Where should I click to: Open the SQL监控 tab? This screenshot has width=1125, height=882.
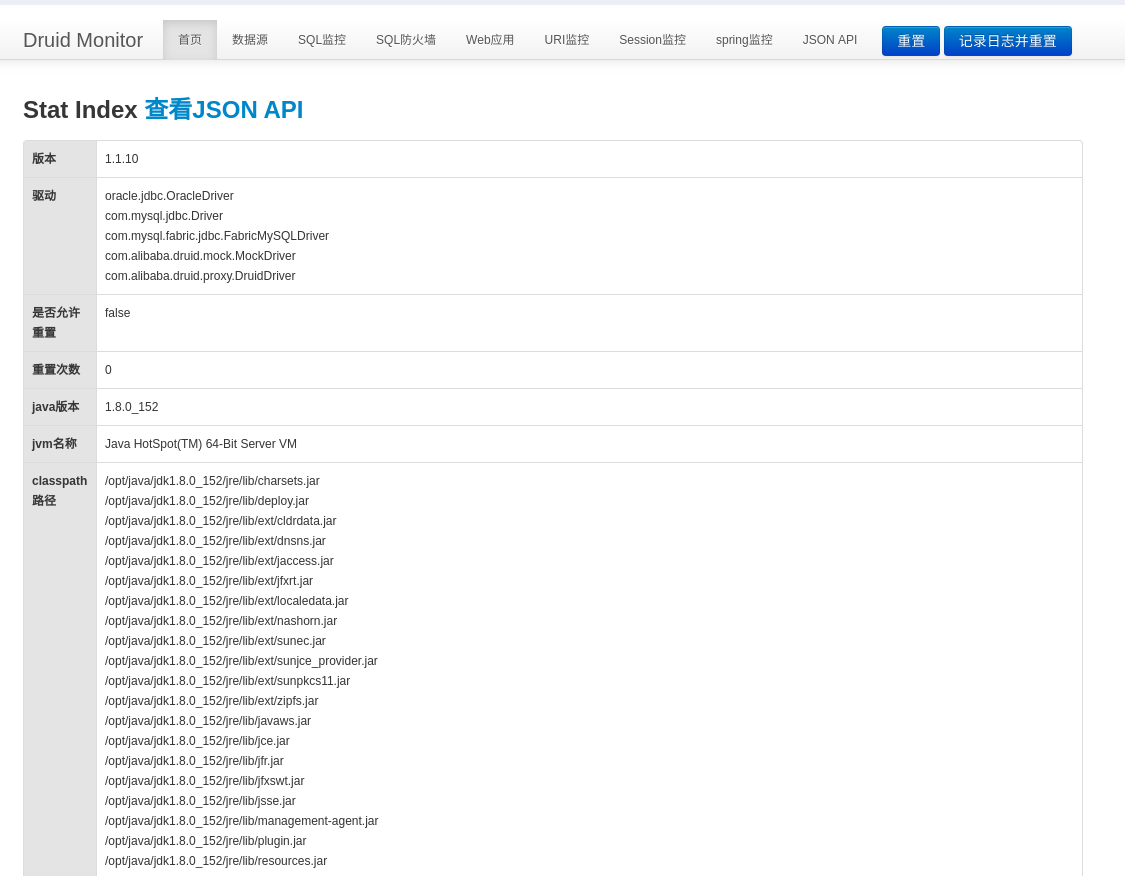[x=321, y=40]
